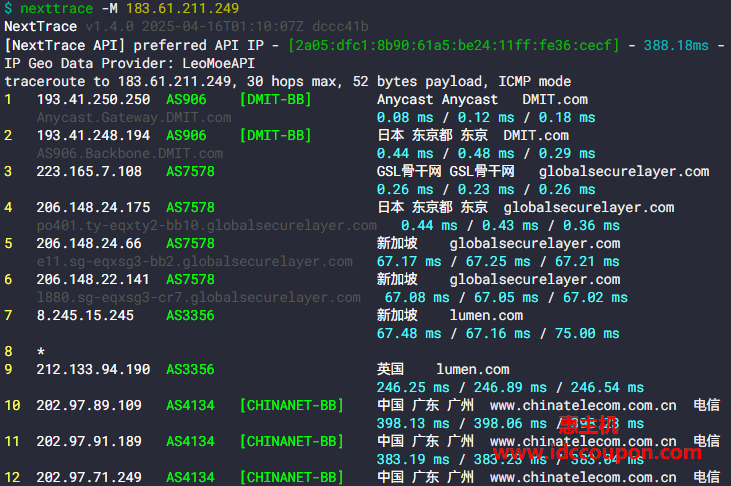This screenshot has width=731, height=486.
Task: Select hop 9 IP 212.133.94.190
Action: coord(93,369)
